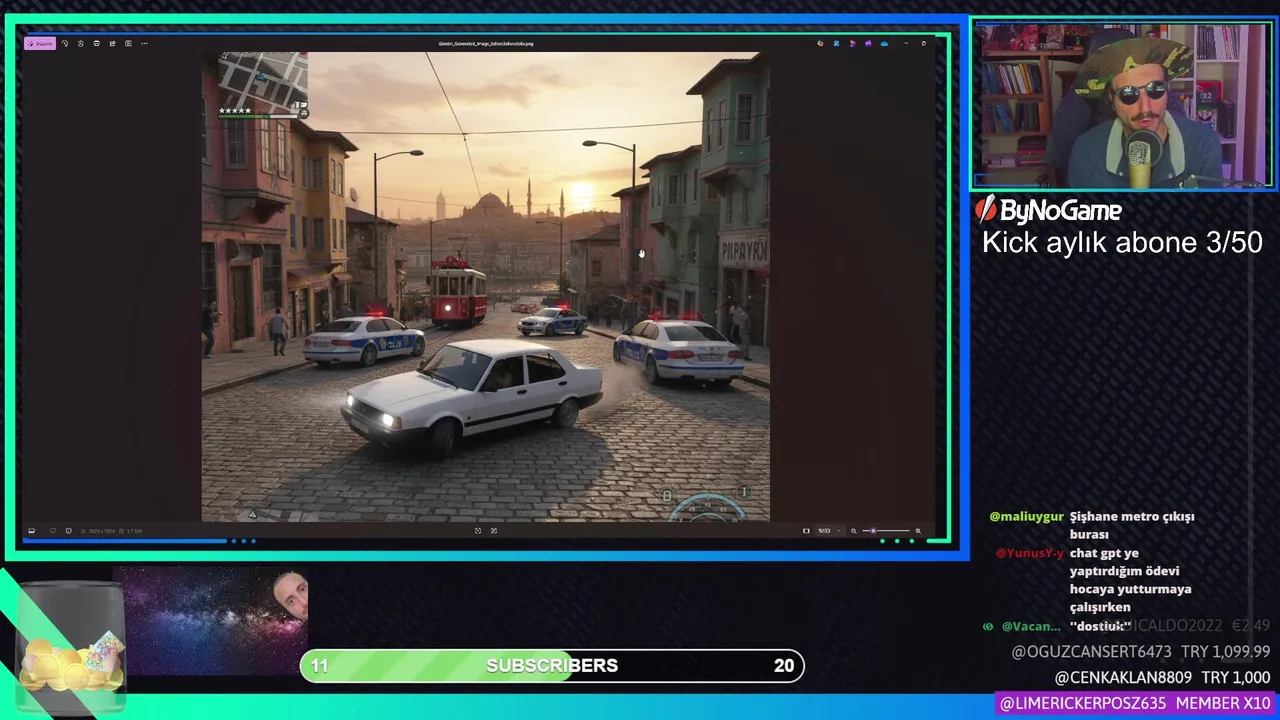Viewport: 1280px width, 720px height.
Task: Mark image as favorite with heart icon
Action: [x=53, y=531]
